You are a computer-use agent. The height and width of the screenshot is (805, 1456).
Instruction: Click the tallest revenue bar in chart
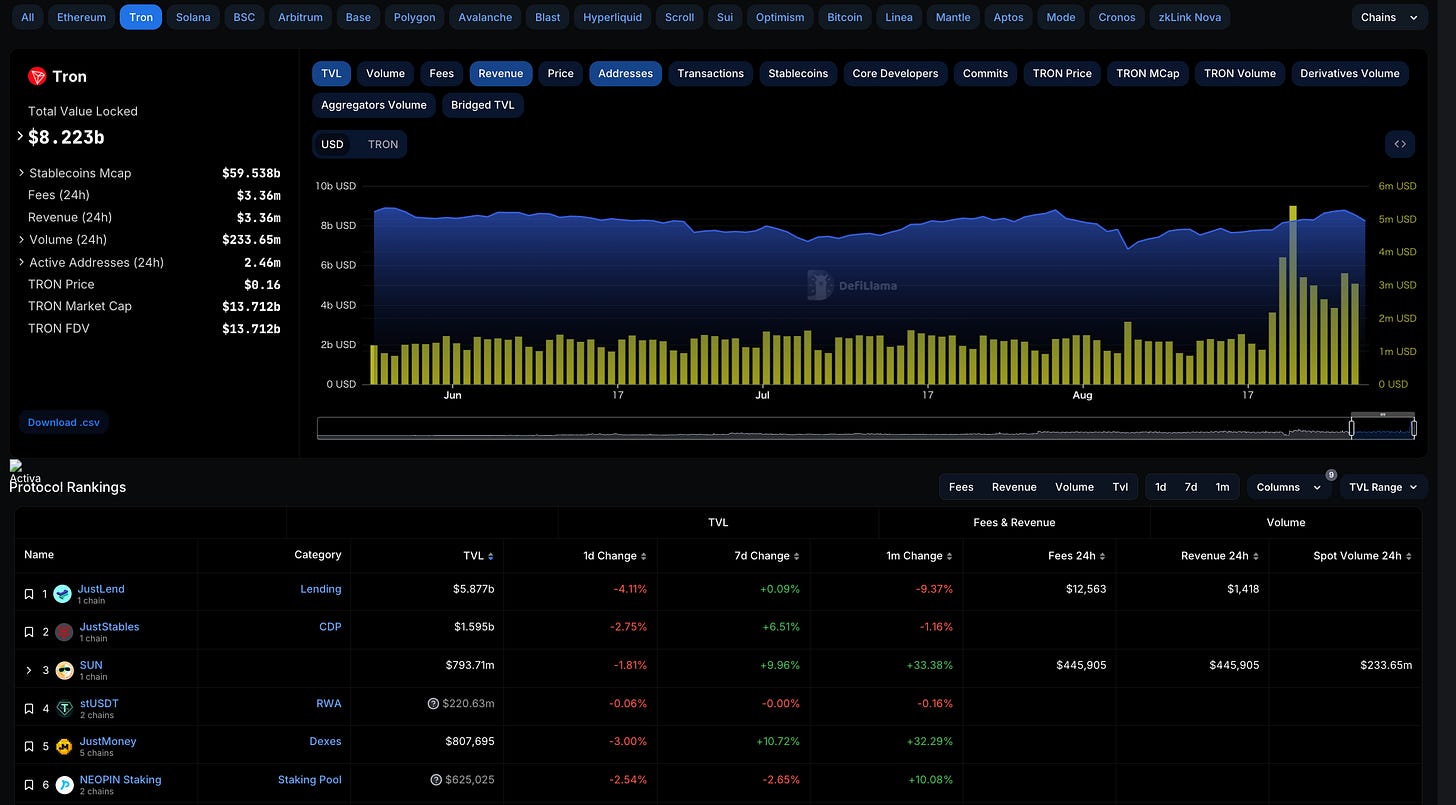point(1293,295)
